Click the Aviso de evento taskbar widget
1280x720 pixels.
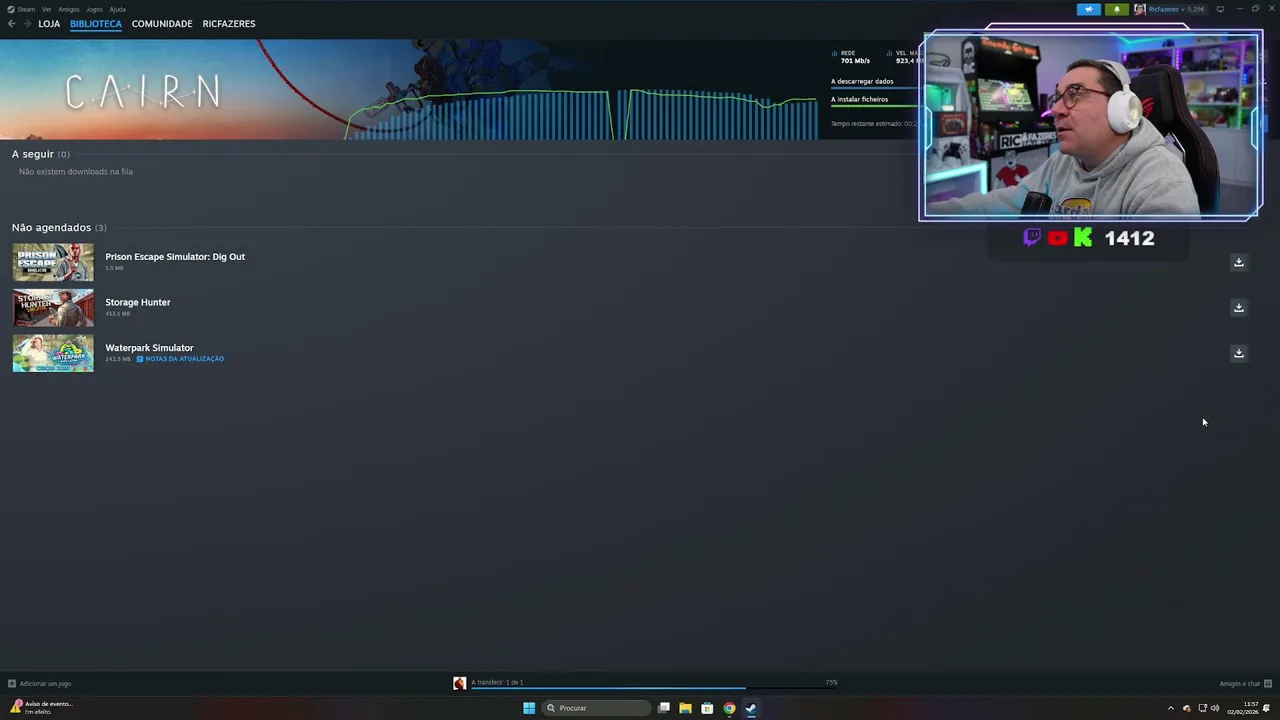coord(41,708)
